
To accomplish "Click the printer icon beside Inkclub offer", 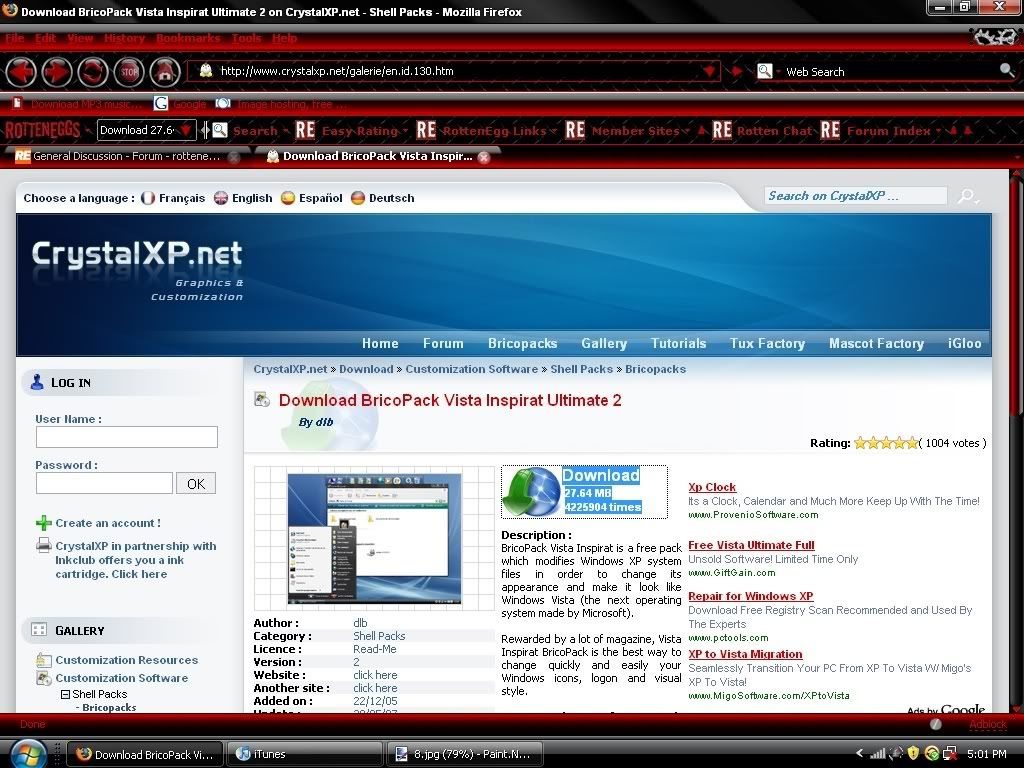I will (44, 545).
